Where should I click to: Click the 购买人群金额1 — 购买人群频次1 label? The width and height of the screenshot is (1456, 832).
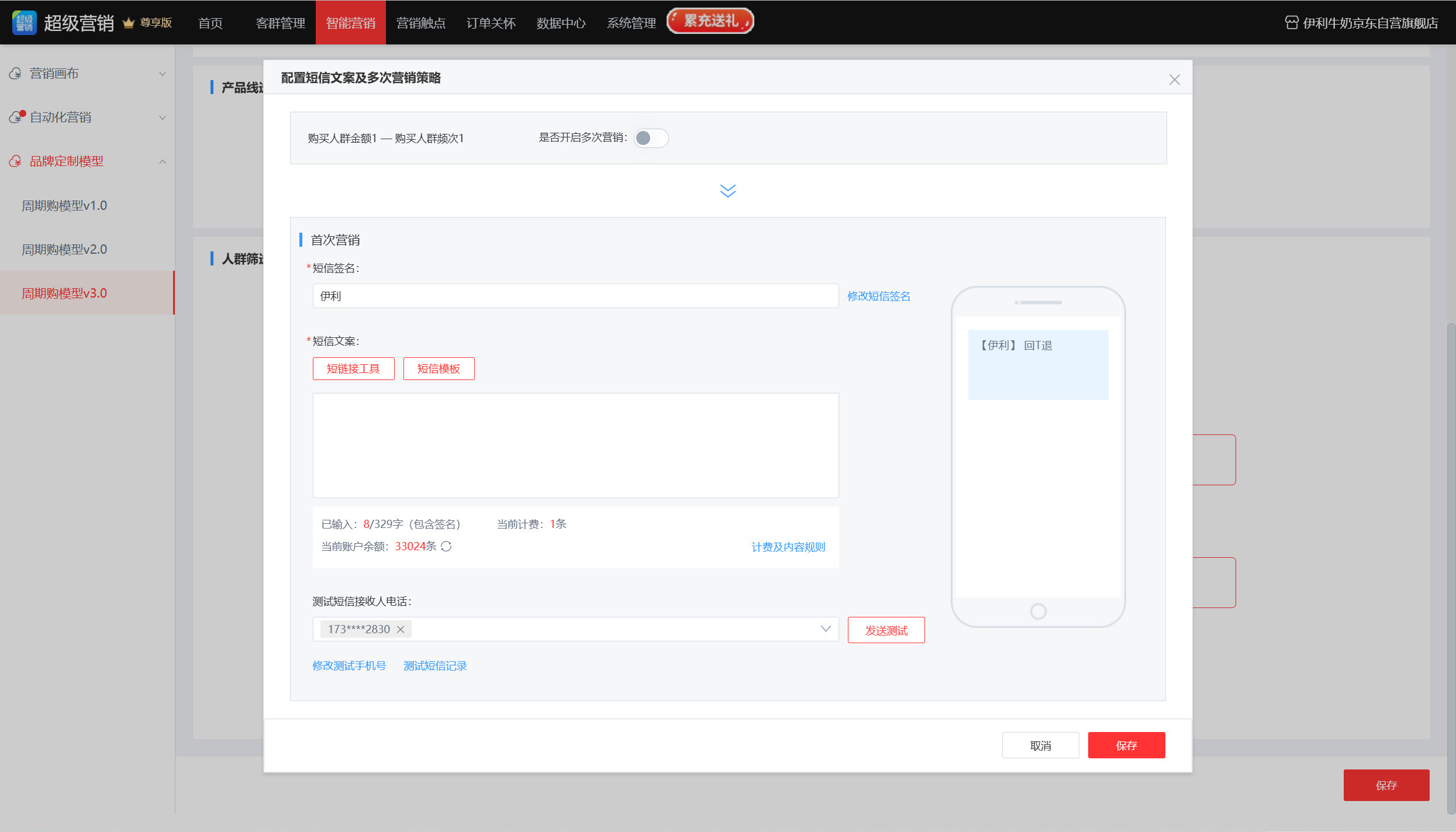pos(385,138)
